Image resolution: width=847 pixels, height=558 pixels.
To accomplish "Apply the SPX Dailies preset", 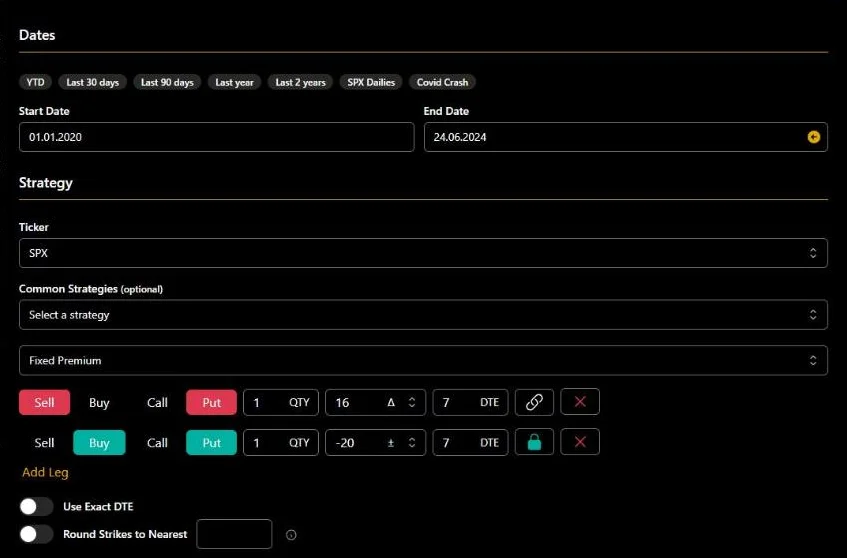I will (371, 82).
